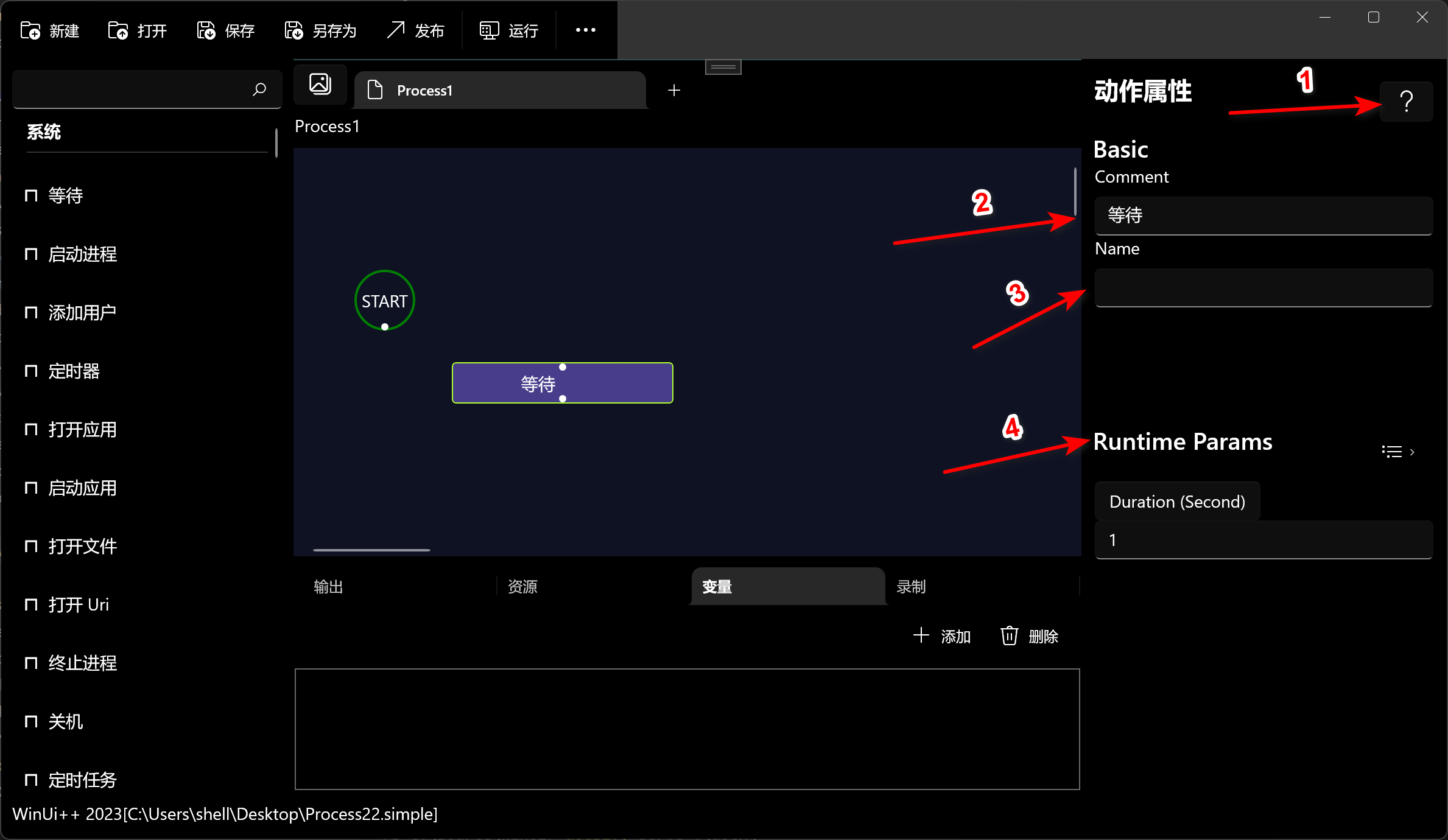Click the 打开 (Open) file icon
Image resolution: width=1448 pixels, height=840 pixels.
click(118, 30)
